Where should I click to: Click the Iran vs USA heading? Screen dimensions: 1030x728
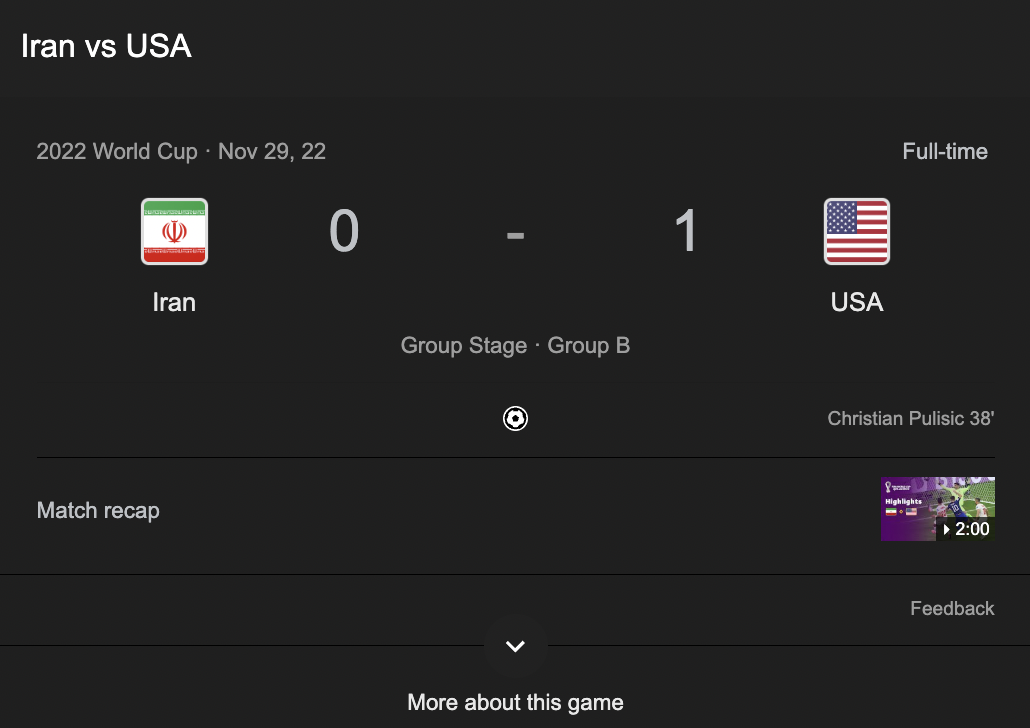click(x=106, y=46)
